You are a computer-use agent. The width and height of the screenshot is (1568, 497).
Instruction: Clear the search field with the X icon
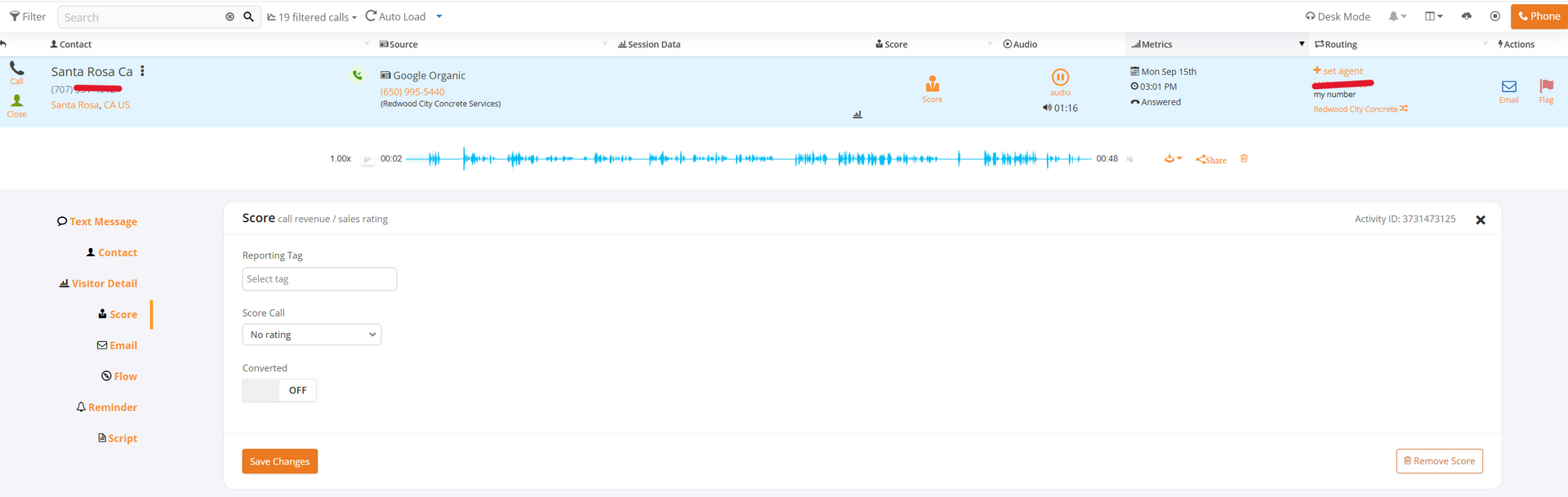[229, 16]
